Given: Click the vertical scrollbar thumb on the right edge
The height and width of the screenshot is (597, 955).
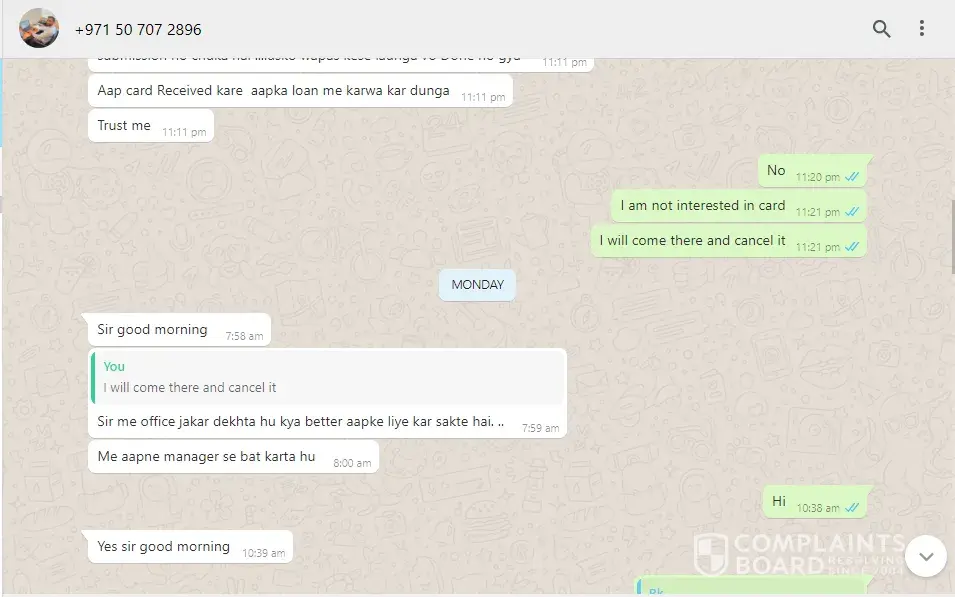Looking at the screenshot, I should [953, 236].
